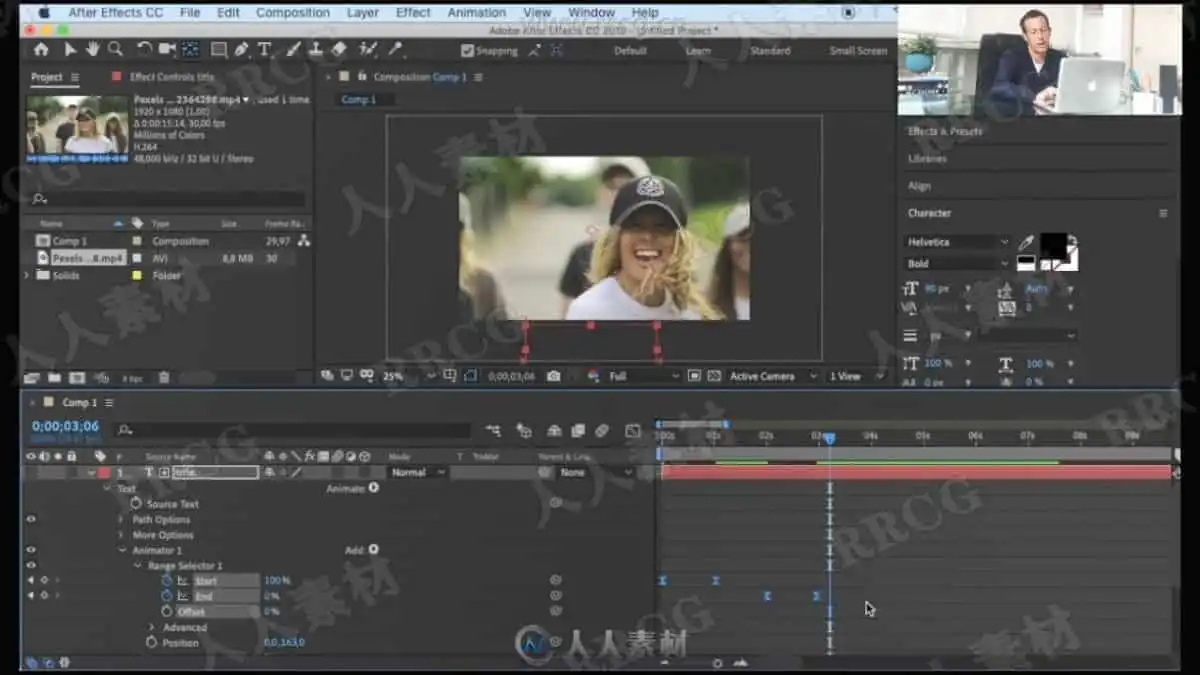The width and height of the screenshot is (1200, 675).
Task: Select the Unified Camera tool
Action: point(166,49)
